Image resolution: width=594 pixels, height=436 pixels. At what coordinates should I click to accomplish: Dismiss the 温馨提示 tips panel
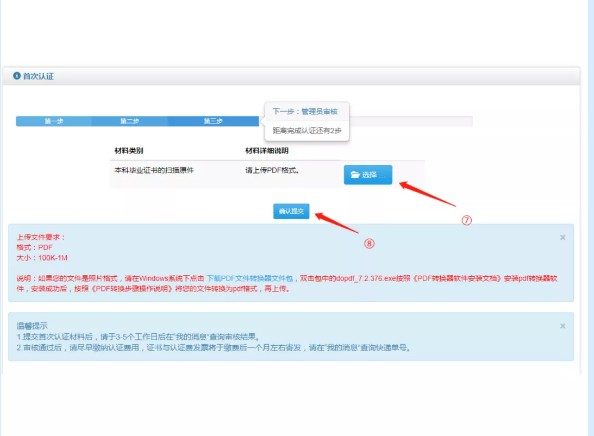pyautogui.click(x=563, y=326)
